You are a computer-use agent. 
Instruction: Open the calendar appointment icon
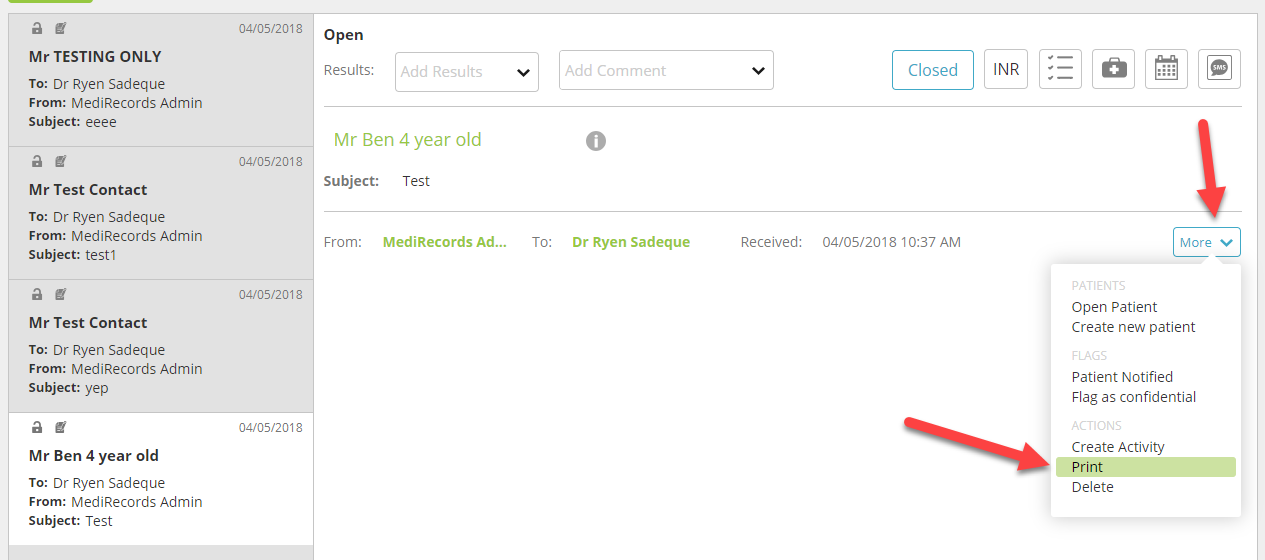point(1166,69)
